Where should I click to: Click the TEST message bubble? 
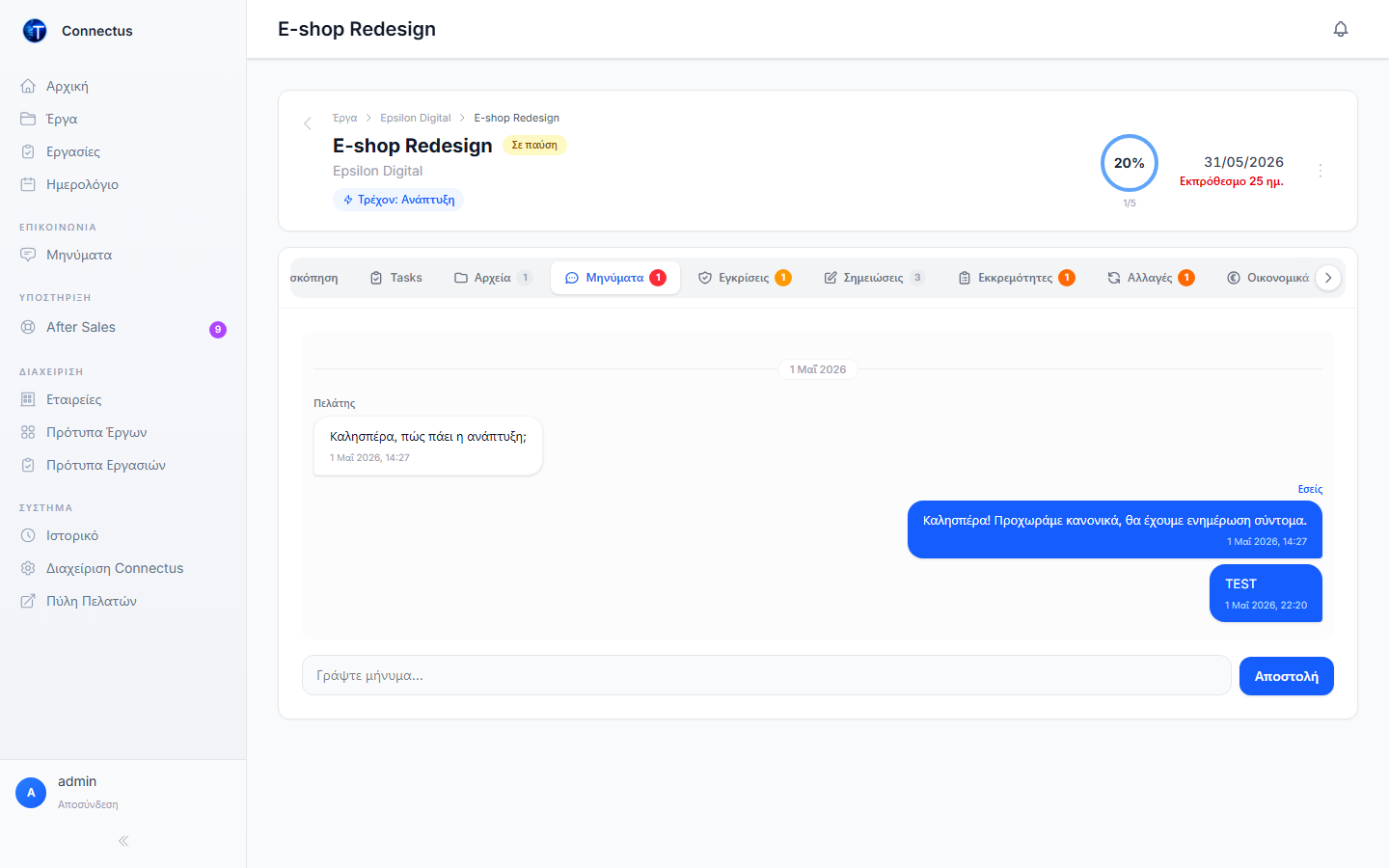pos(1266,593)
